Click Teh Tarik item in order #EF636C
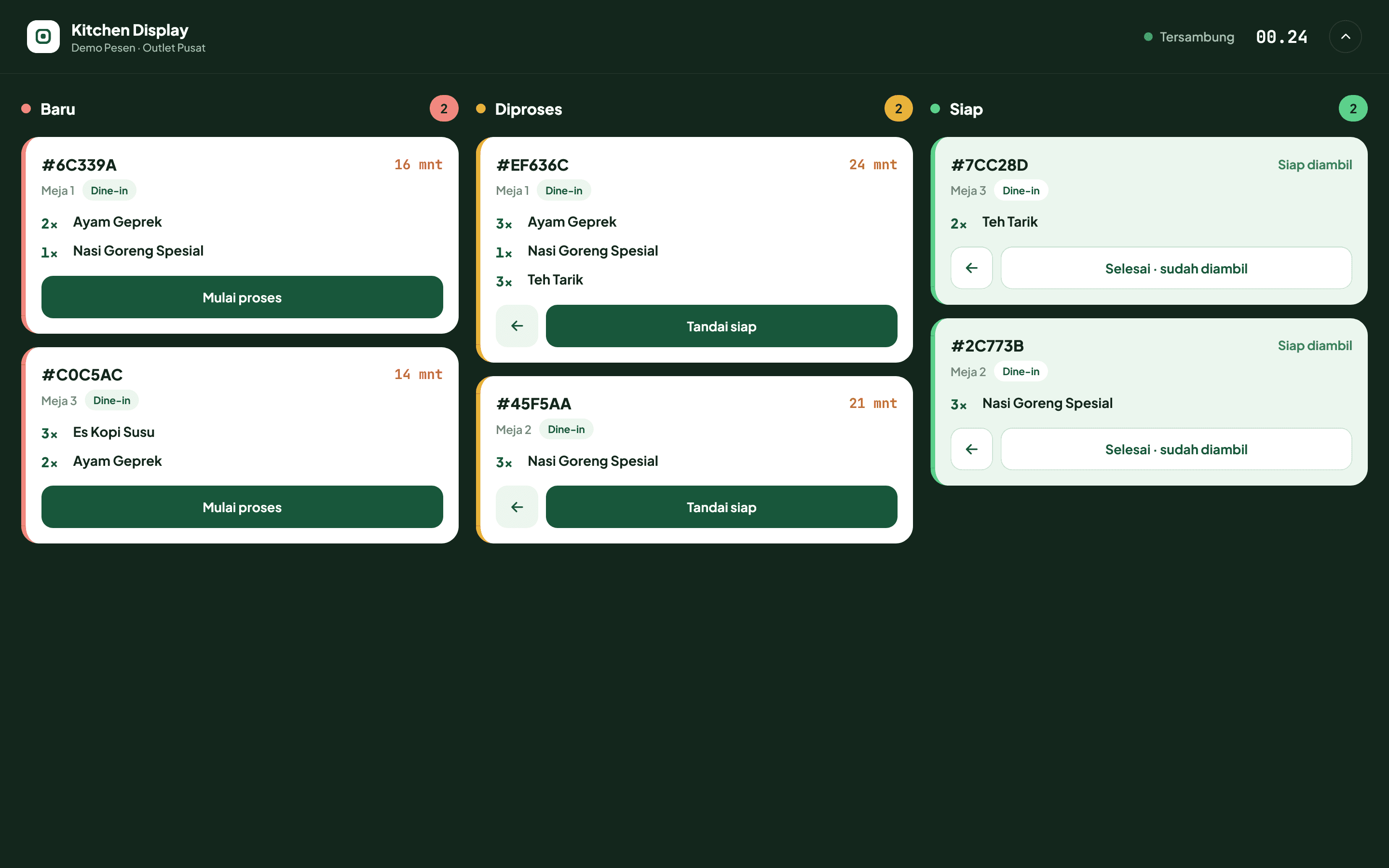 coord(555,280)
